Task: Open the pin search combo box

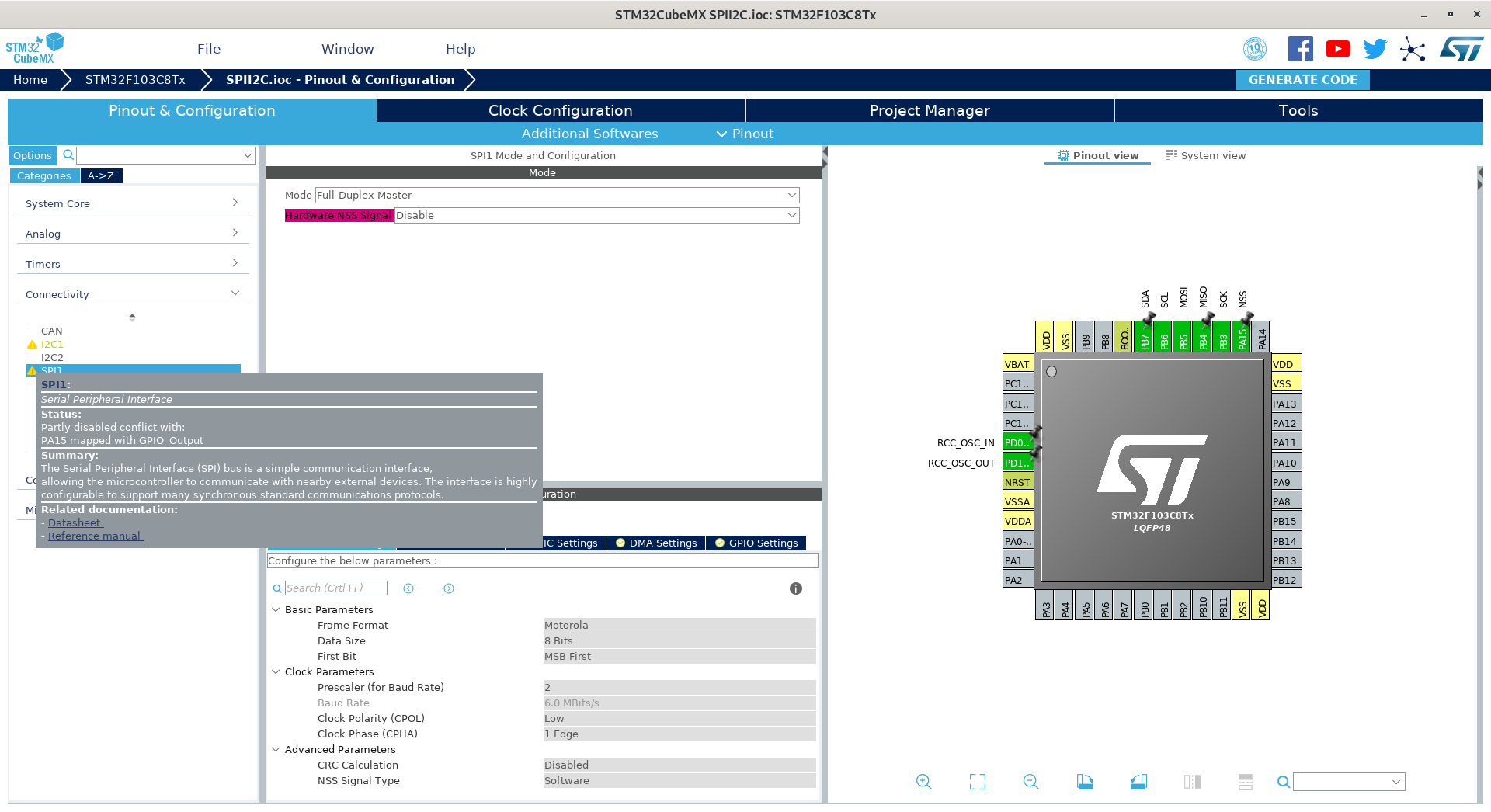Action: (x=1349, y=782)
